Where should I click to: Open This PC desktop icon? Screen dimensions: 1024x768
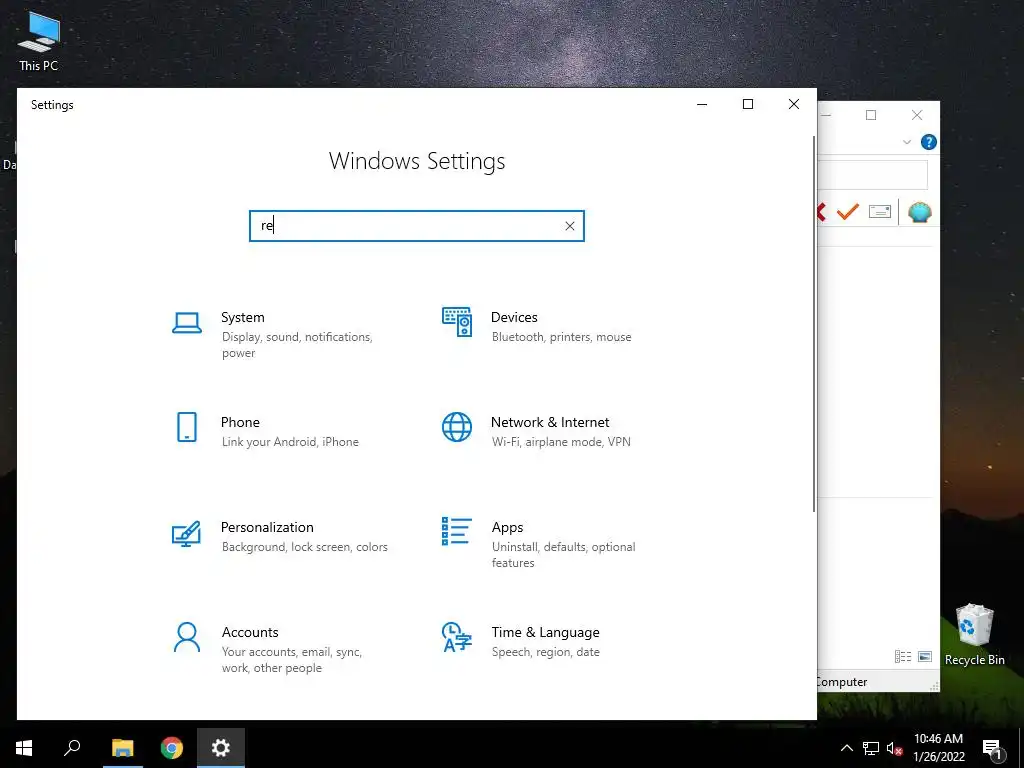tap(39, 40)
